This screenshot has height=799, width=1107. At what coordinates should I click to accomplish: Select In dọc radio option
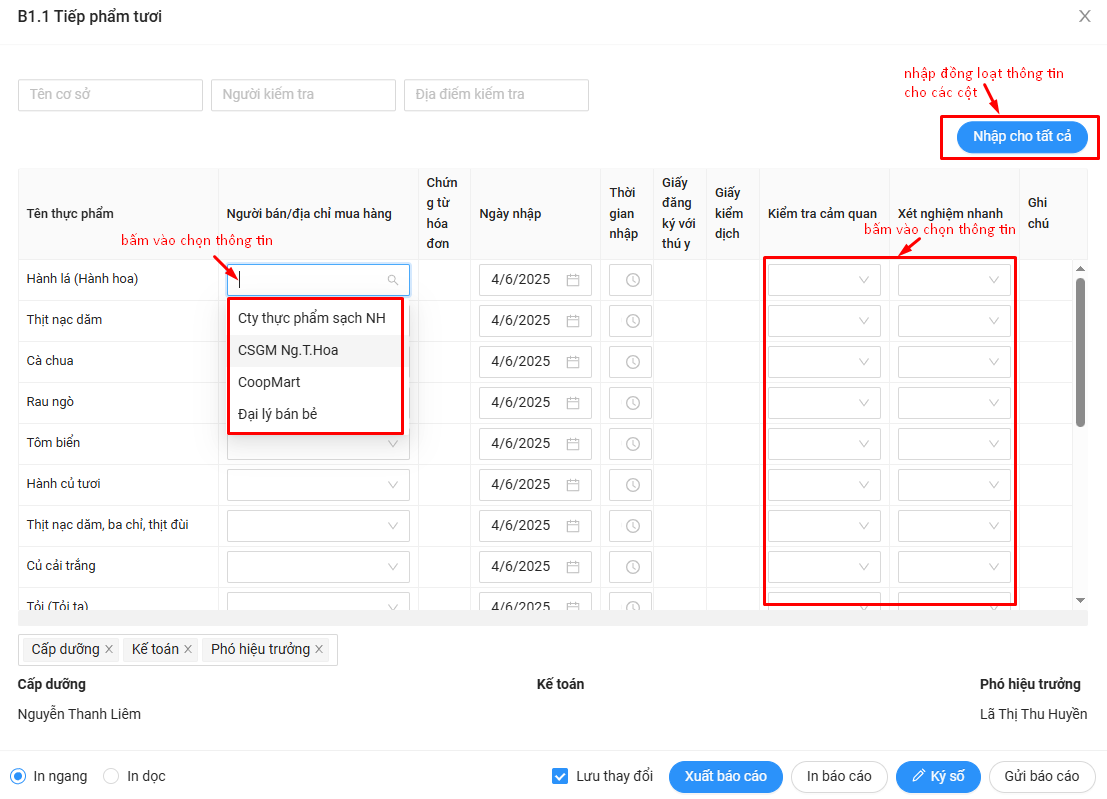[111, 776]
